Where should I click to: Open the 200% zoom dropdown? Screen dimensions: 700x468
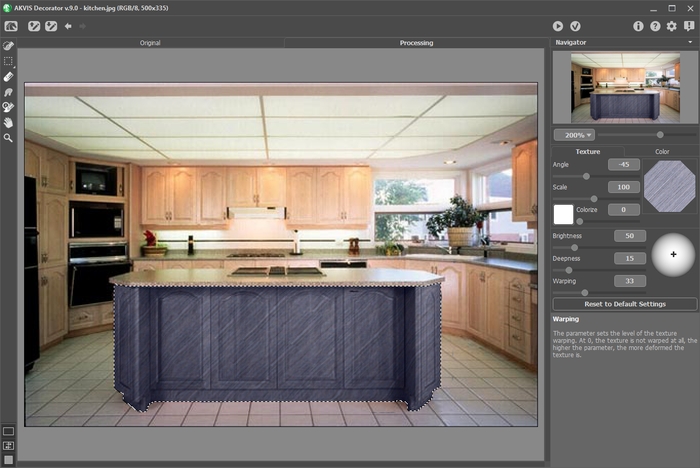(574, 135)
